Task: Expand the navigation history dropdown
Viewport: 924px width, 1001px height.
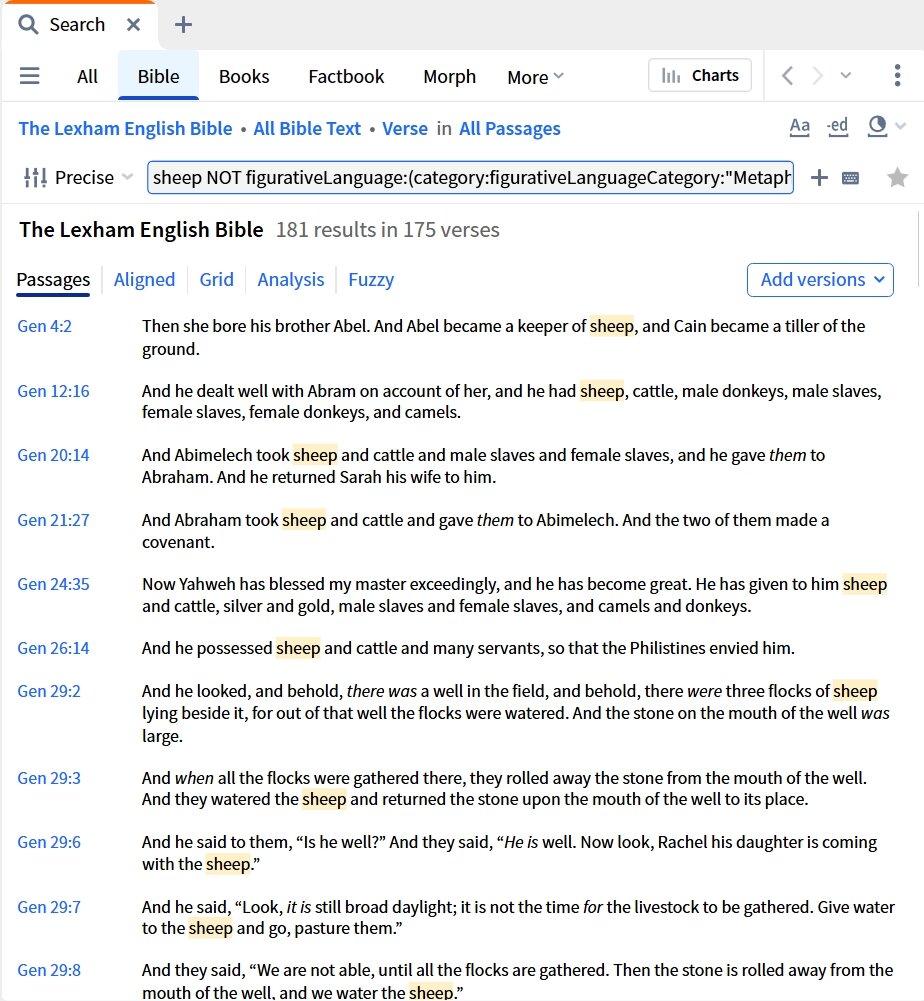Action: [845, 75]
